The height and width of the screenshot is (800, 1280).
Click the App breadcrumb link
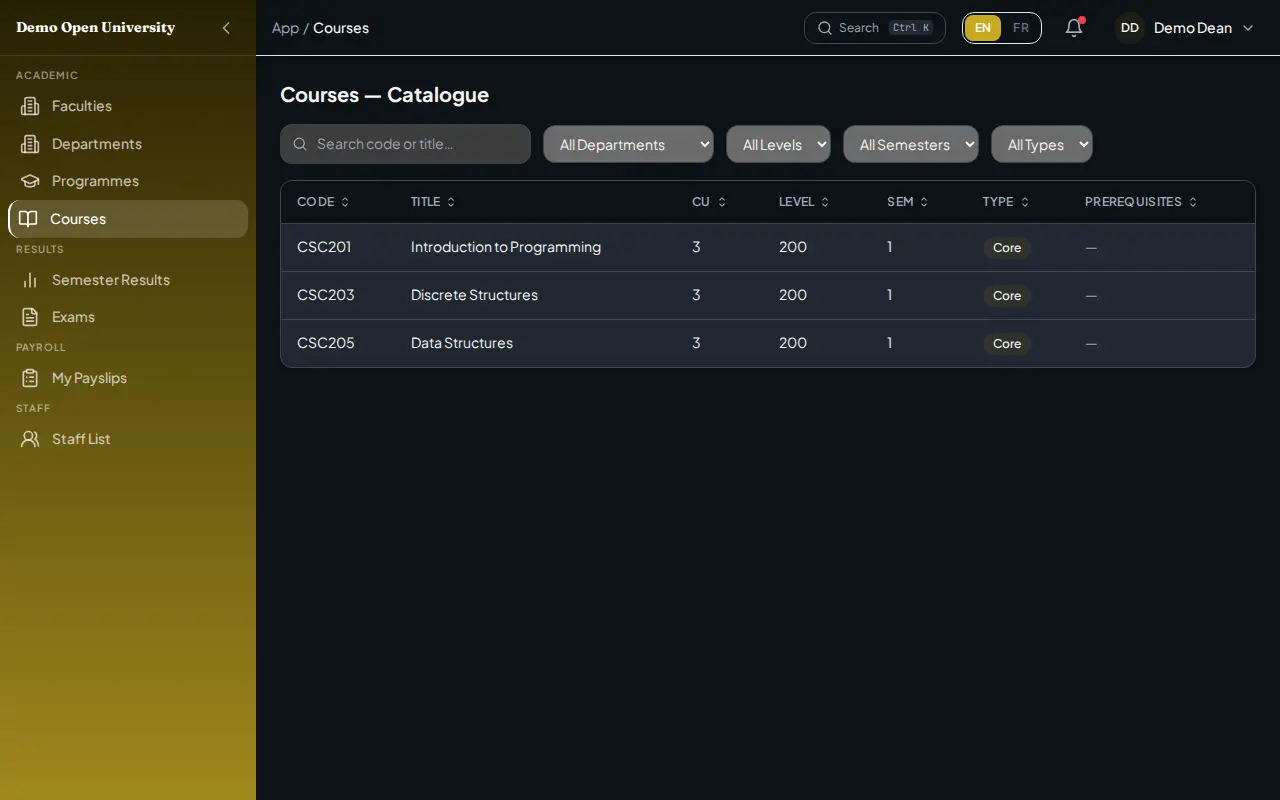pyautogui.click(x=285, y=28)
